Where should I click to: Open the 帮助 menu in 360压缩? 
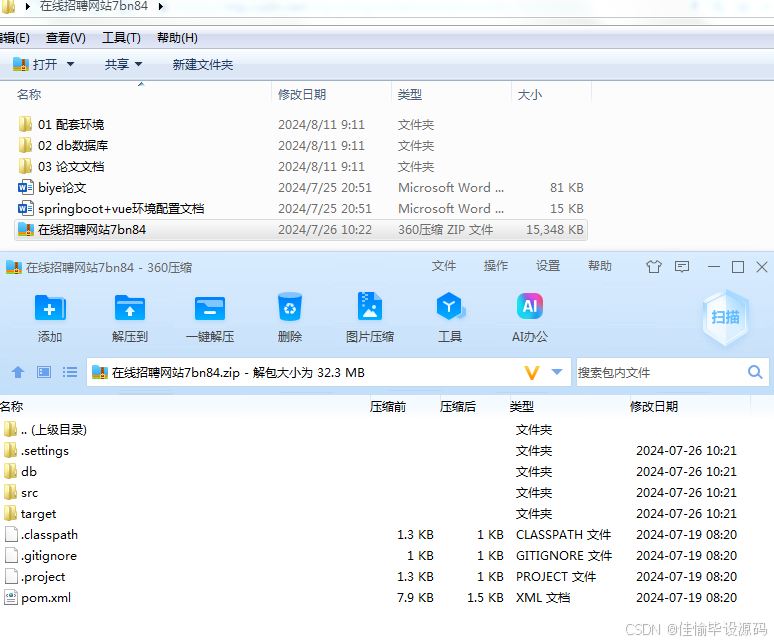[600, 266]
